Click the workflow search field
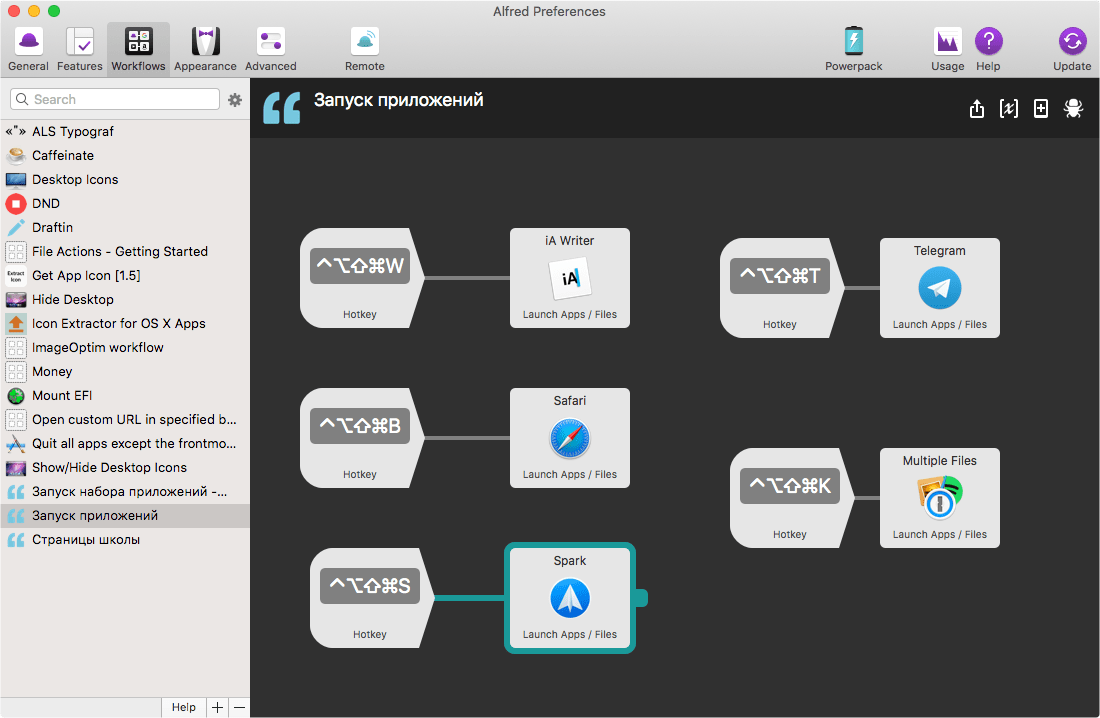This screenshot has width=1100, height=718. [115, 99]
